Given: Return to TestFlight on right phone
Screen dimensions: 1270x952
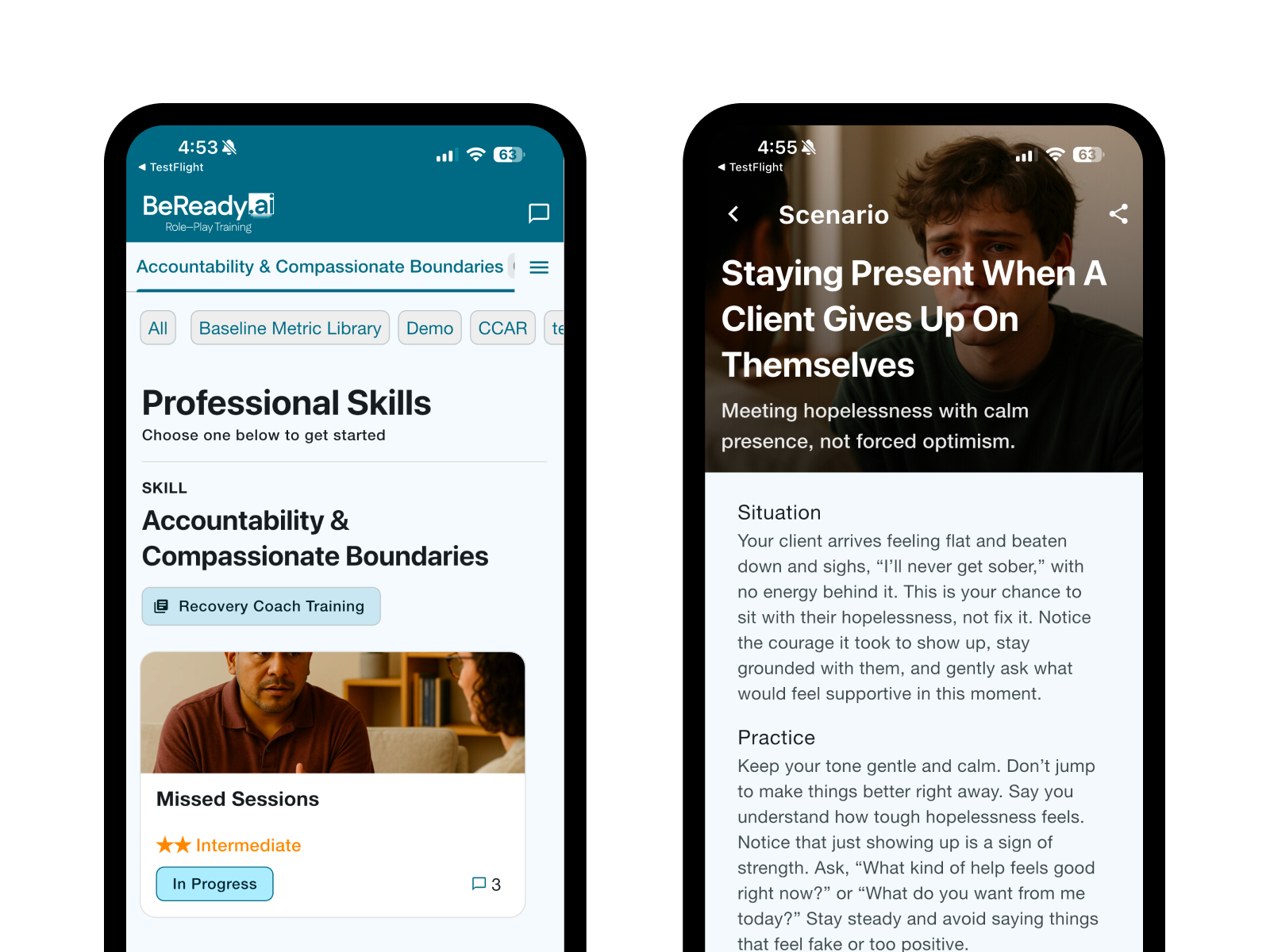Looking at the screenshot, I should (x=750, y=167).
